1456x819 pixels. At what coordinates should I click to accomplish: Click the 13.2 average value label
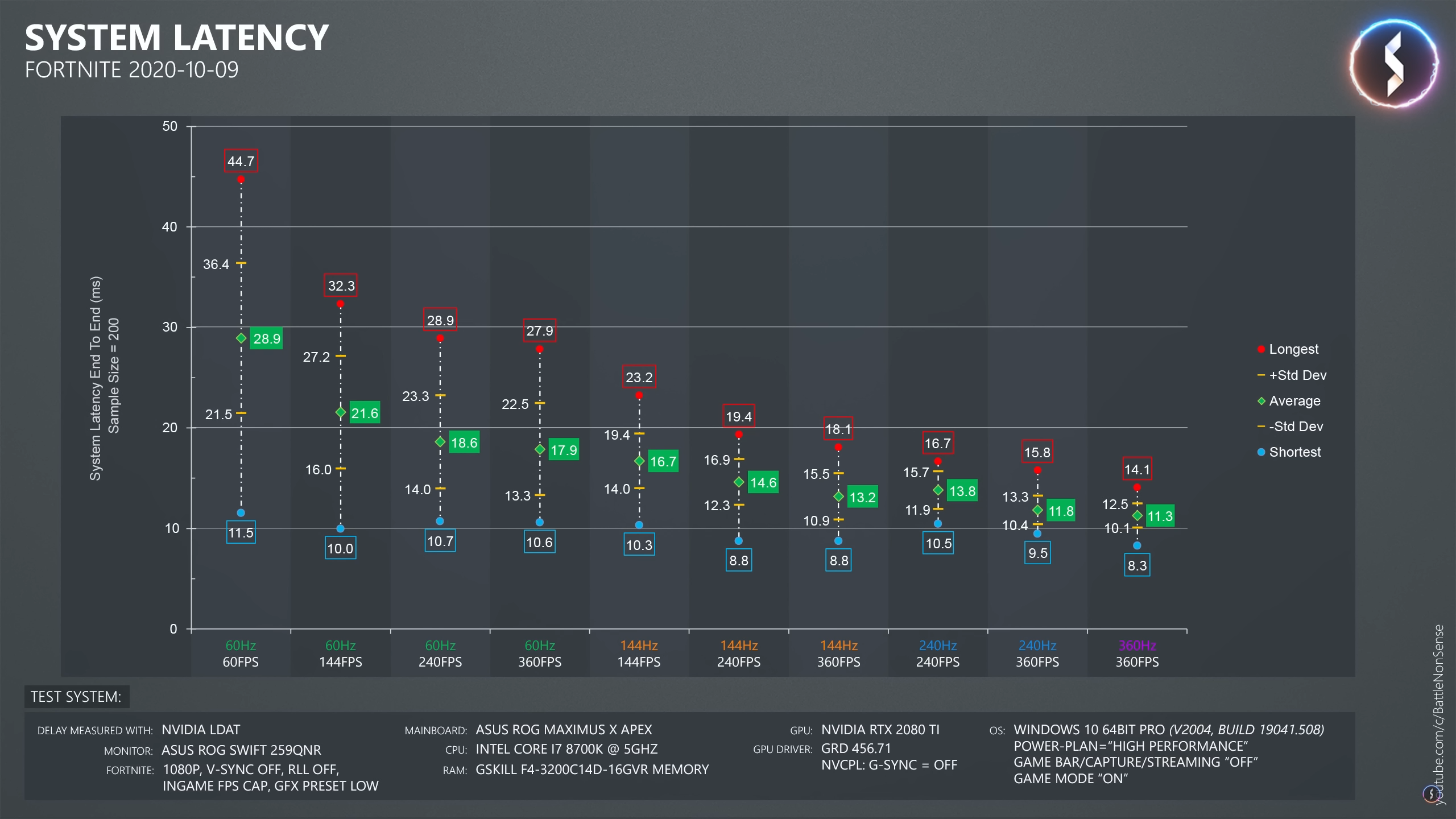tap(863, 497)
